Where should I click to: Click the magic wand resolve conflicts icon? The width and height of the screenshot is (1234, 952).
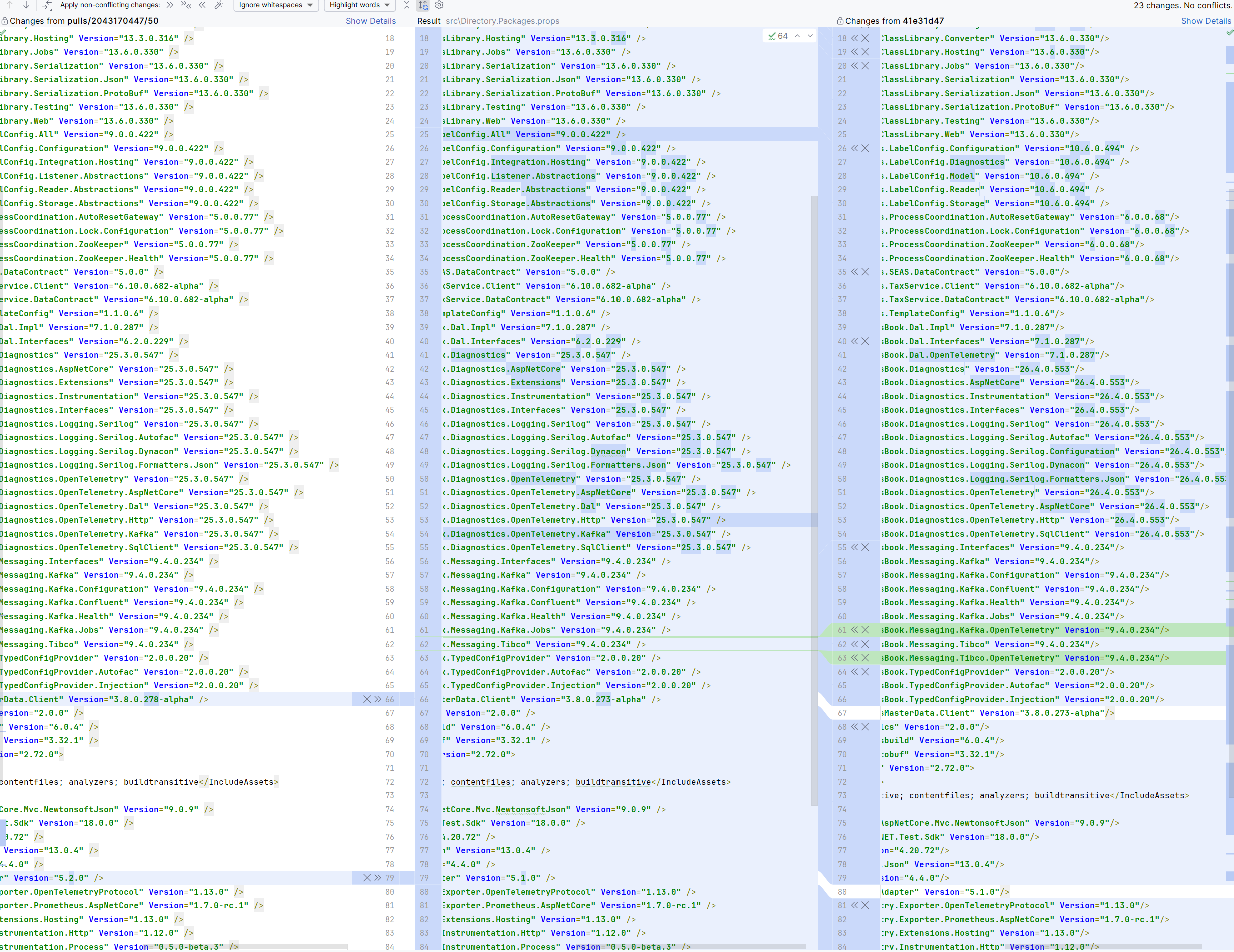pos(219,5)
